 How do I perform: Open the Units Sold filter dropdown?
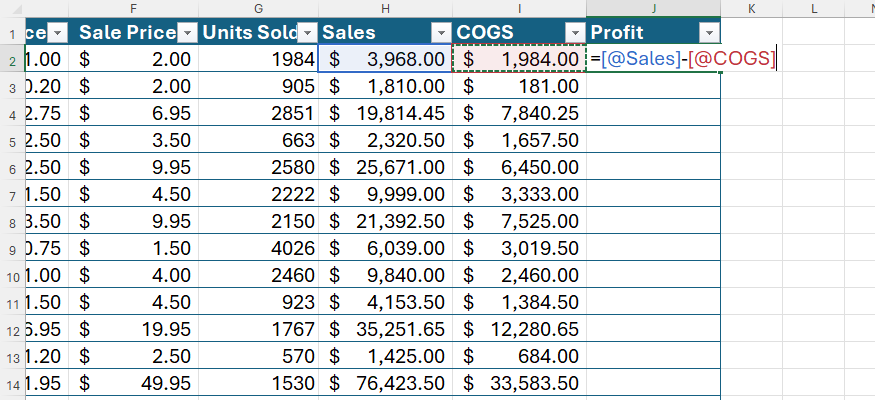[307, 33]
